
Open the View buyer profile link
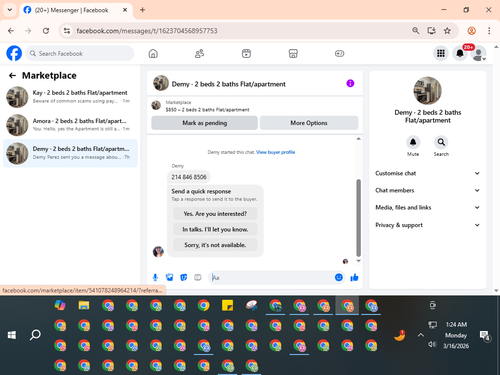pos(275,152)
